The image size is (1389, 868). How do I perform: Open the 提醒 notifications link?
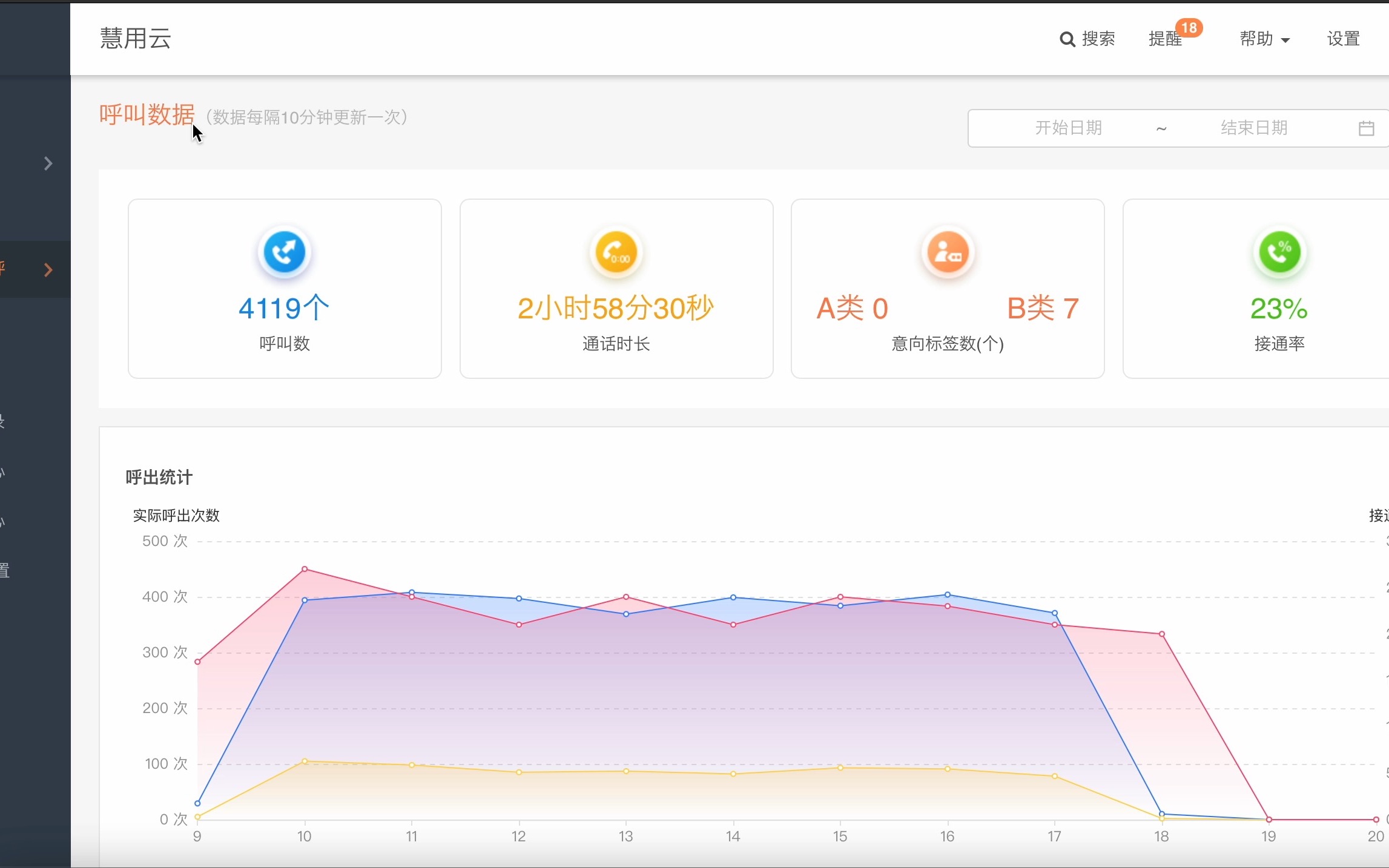coord(1165,39)
